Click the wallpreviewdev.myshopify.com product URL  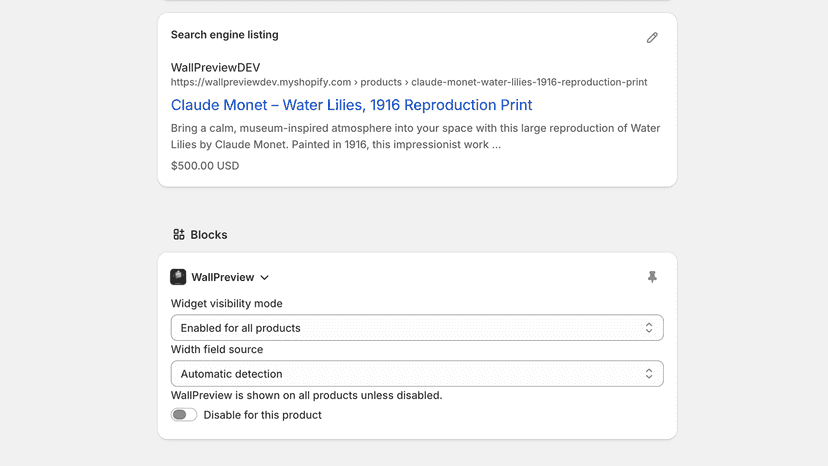[409, 82]
